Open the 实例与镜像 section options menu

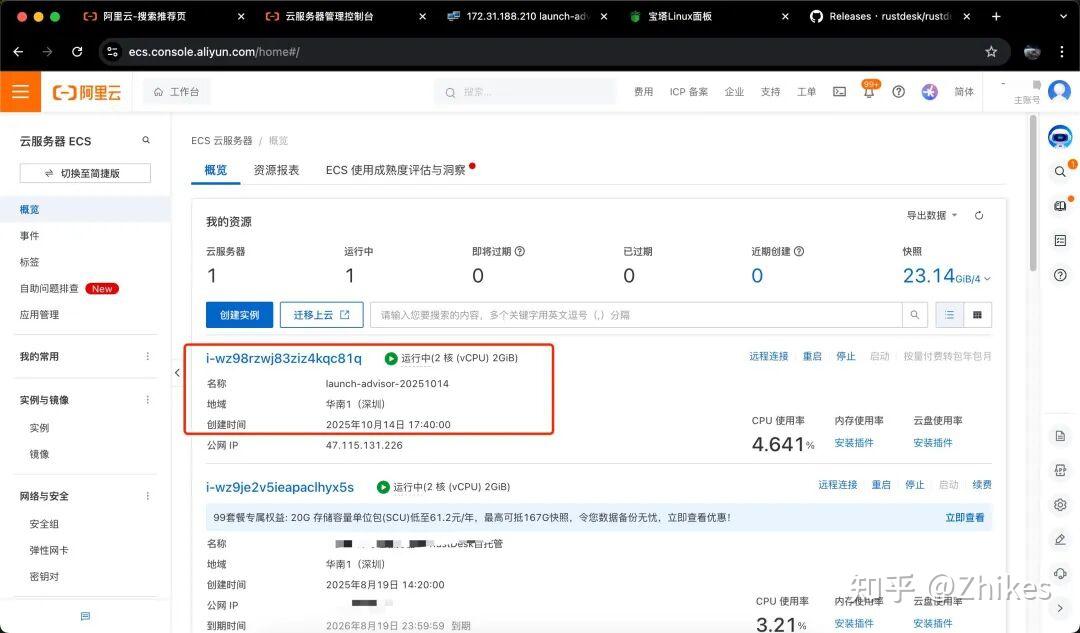pyautogui.click(x=147, y=399)
